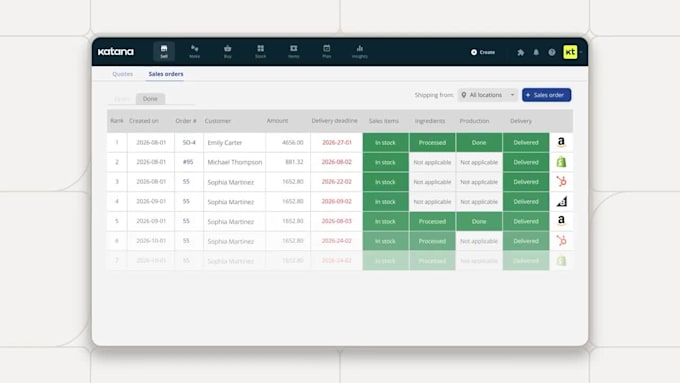
Task: Expand the account menu arrow beside kt avatar
Action: click(581, 52)
